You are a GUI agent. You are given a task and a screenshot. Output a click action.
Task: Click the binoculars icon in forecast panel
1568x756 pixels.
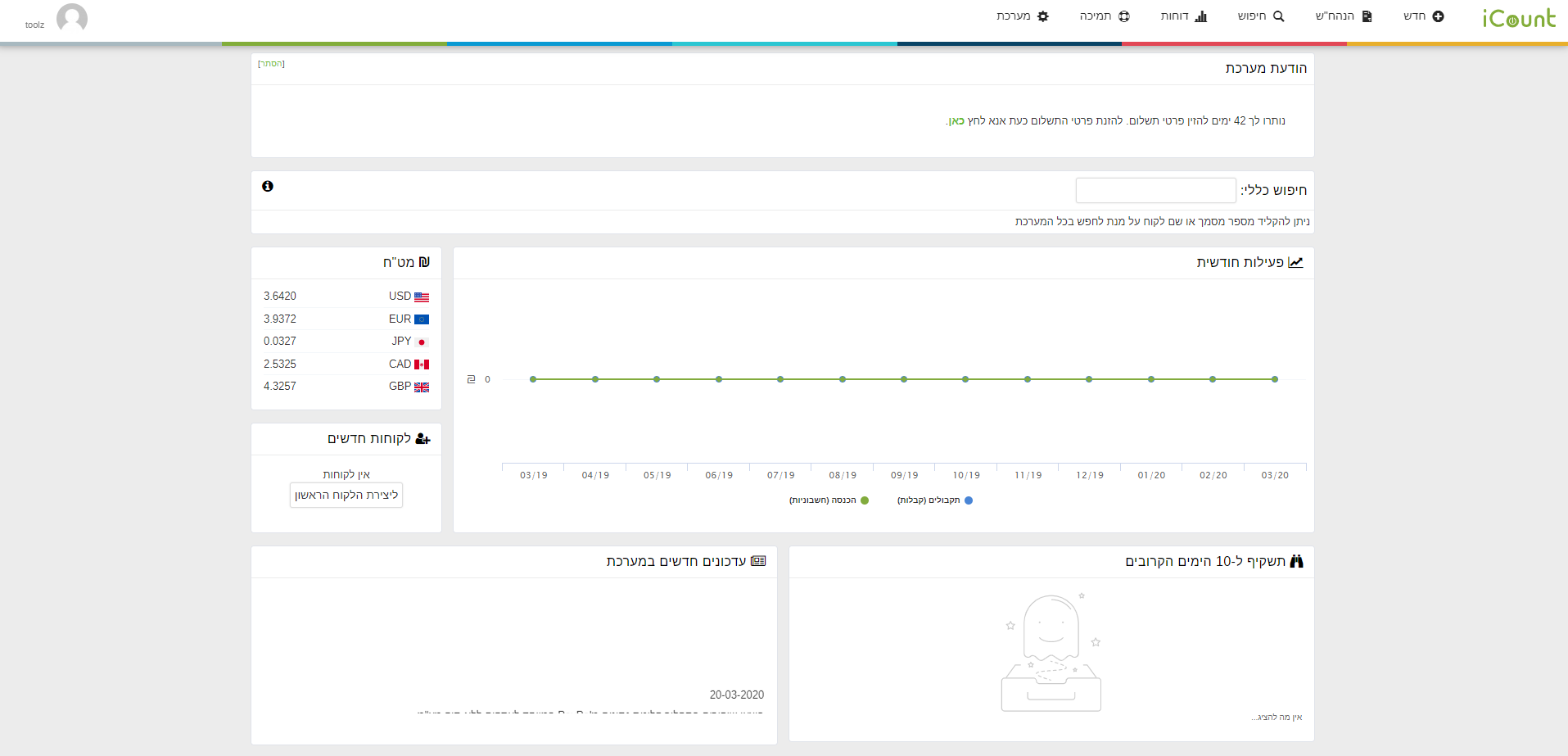[1296, 561]
